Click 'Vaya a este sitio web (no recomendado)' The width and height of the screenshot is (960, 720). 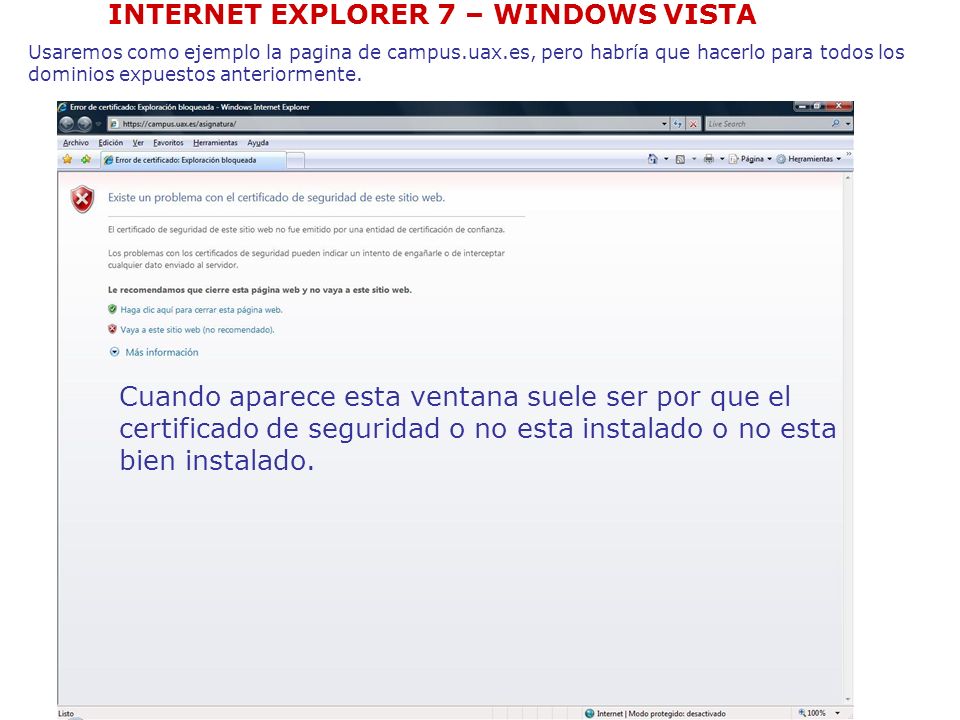(x=197, y=329)
